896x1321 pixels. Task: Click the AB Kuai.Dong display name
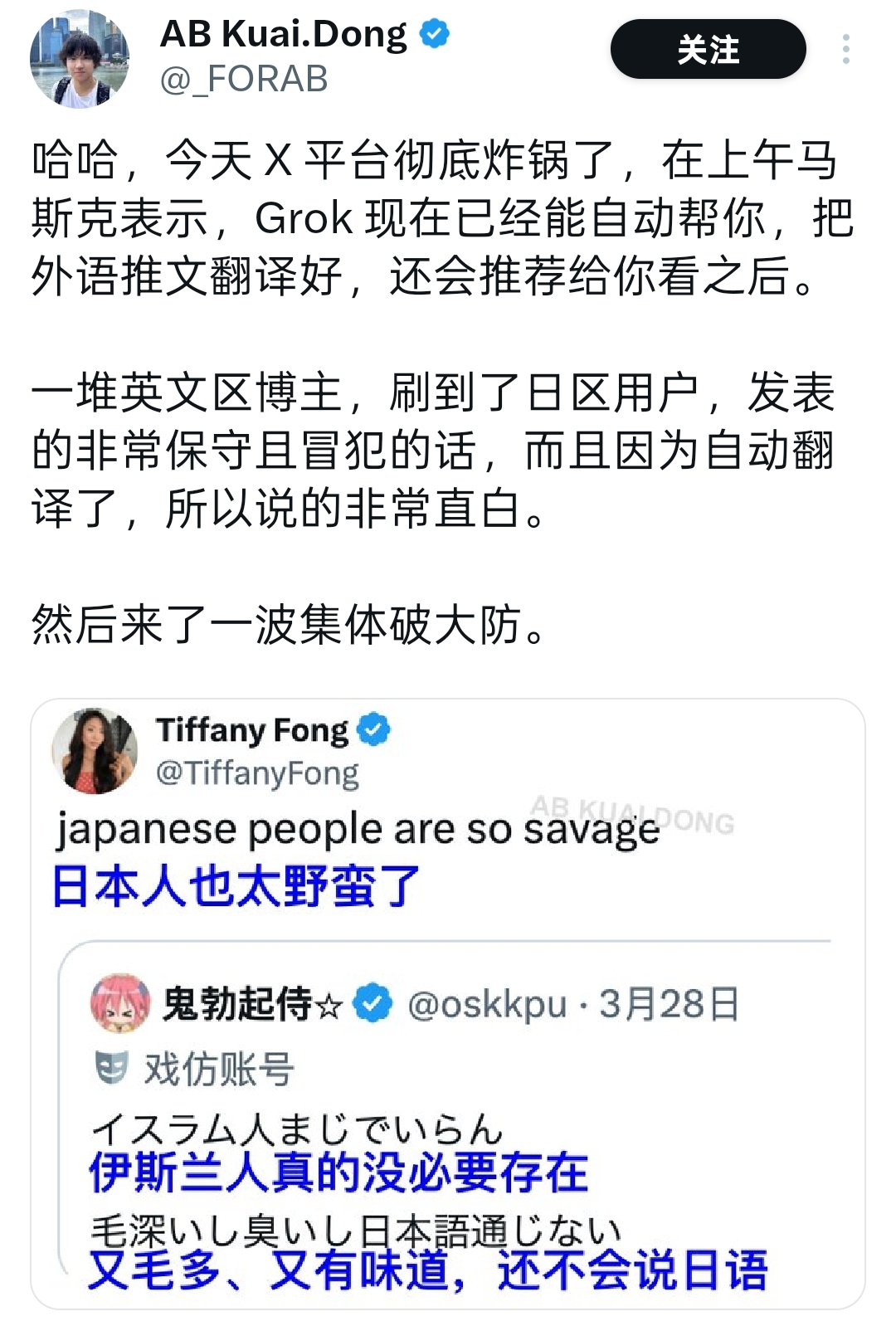283,35
